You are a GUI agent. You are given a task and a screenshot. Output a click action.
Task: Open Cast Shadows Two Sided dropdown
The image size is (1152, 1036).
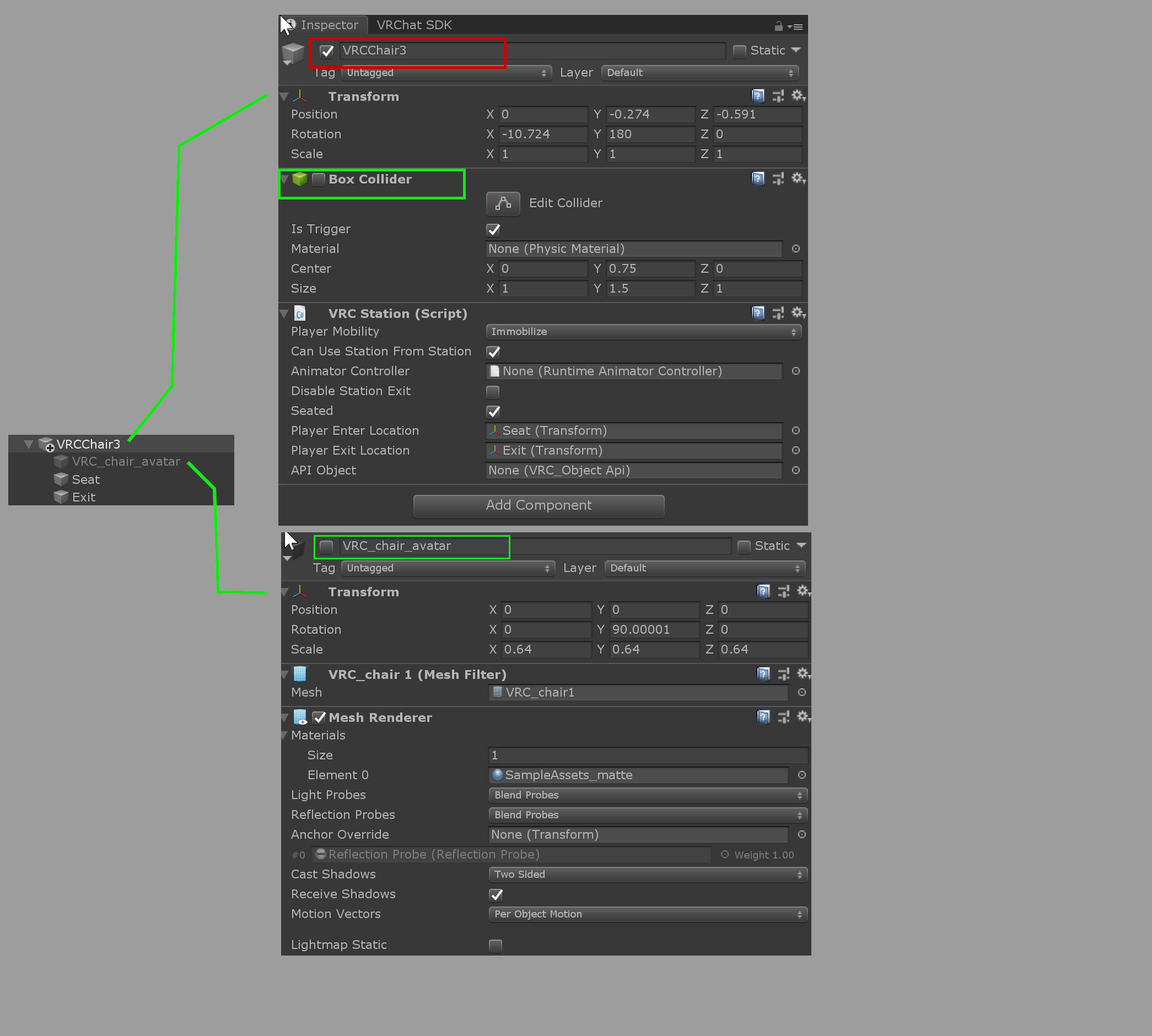coord(648,875)
